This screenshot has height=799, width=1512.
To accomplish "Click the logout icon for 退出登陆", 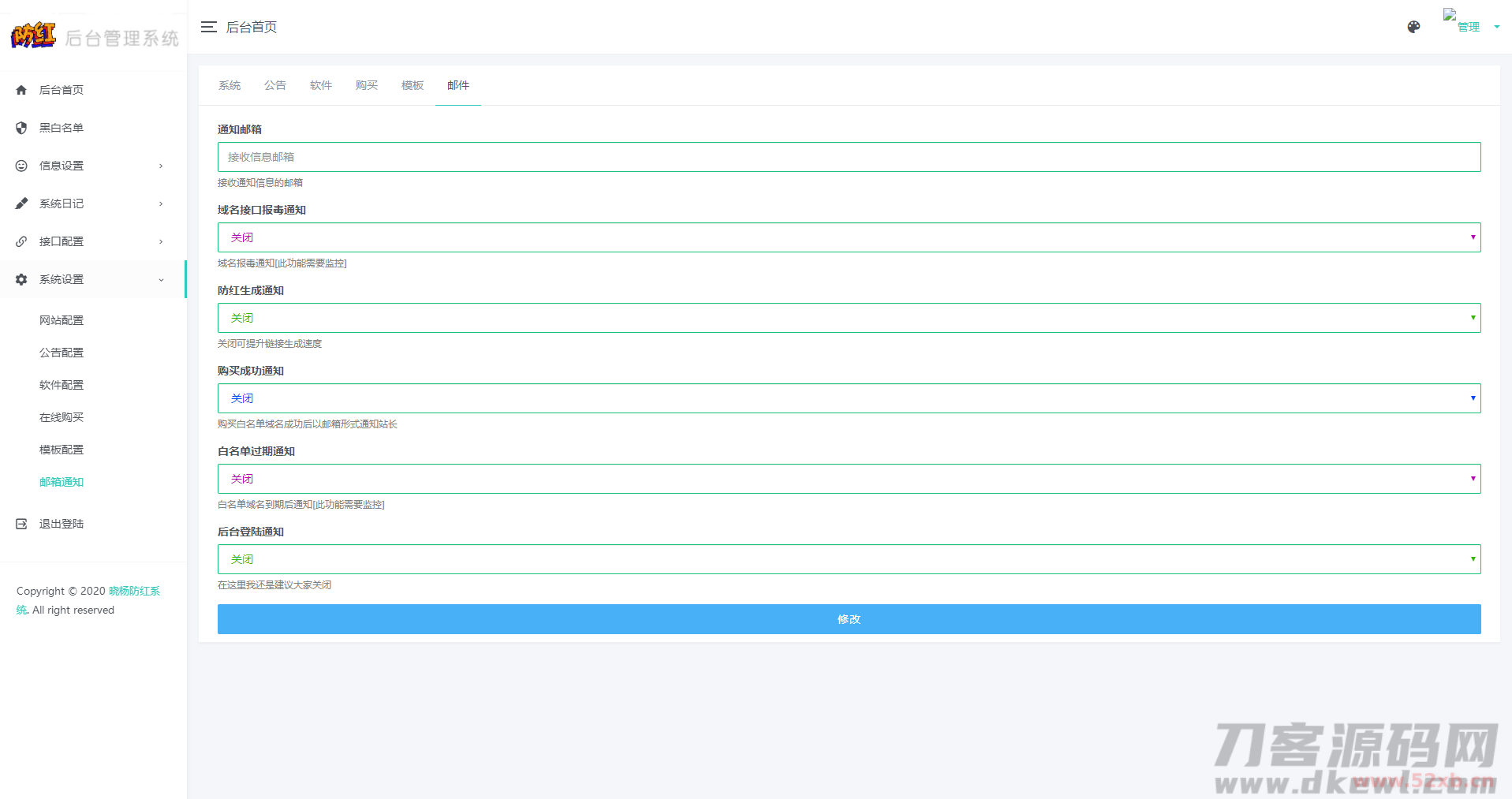I will pyautogui.click(x=21, y=524).
